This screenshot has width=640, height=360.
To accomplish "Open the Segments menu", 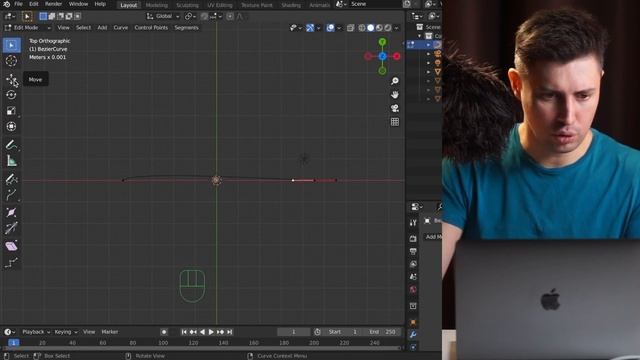I will [187, 28].
